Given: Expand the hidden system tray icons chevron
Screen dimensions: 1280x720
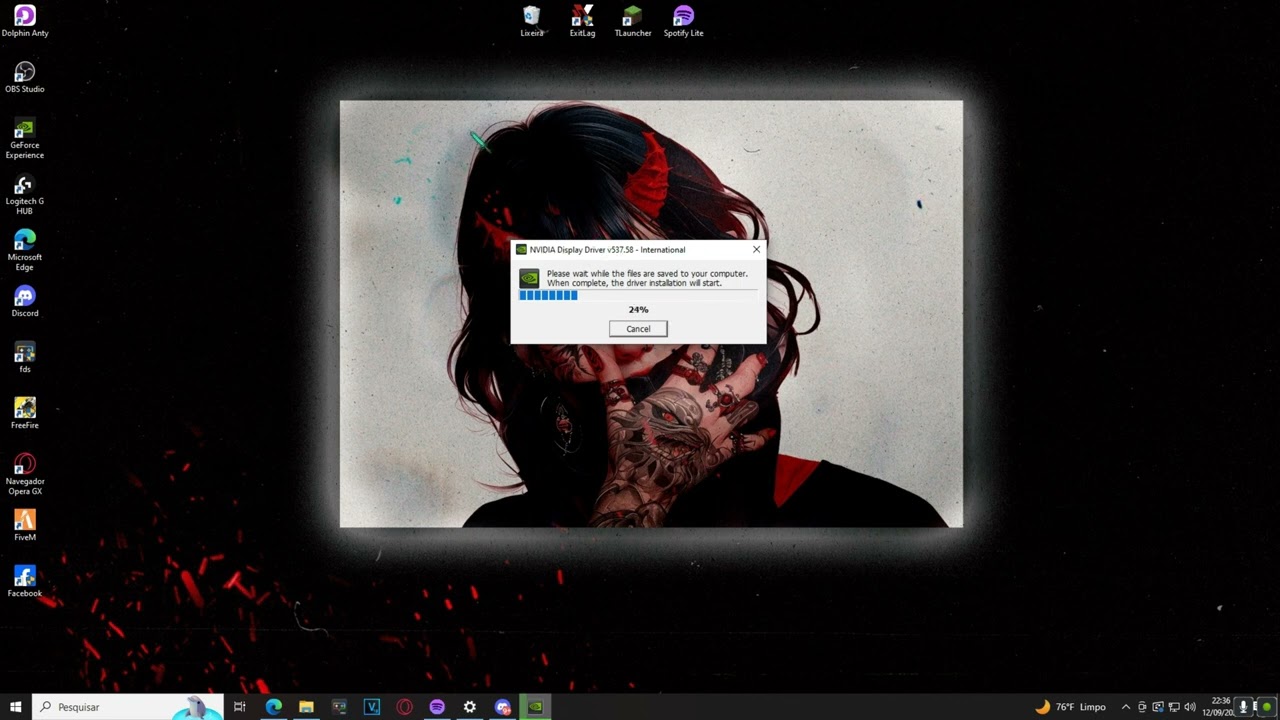Looking at the screenshot, I should [x=1126, y=707].
